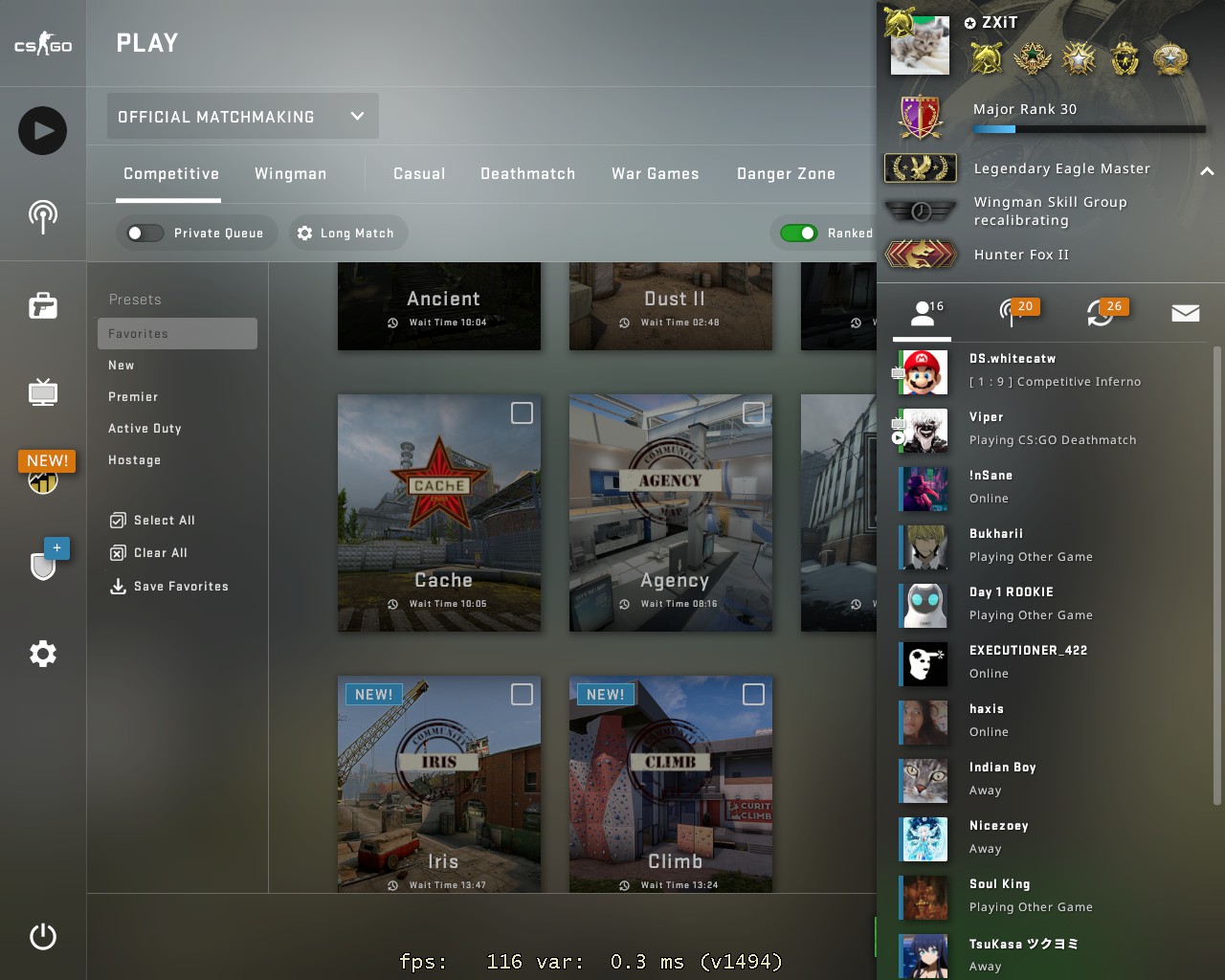This screenshot has width=1225, height=980.
Task: Click the Major Rank 30 shield emblem
Action: click(x=921, y=118)
